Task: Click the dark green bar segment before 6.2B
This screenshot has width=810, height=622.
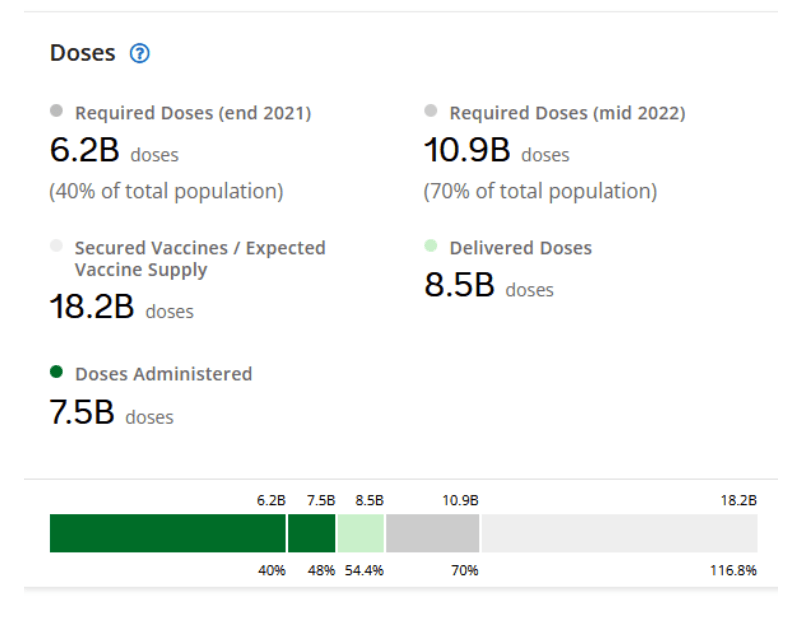Action: pos(167,533)
